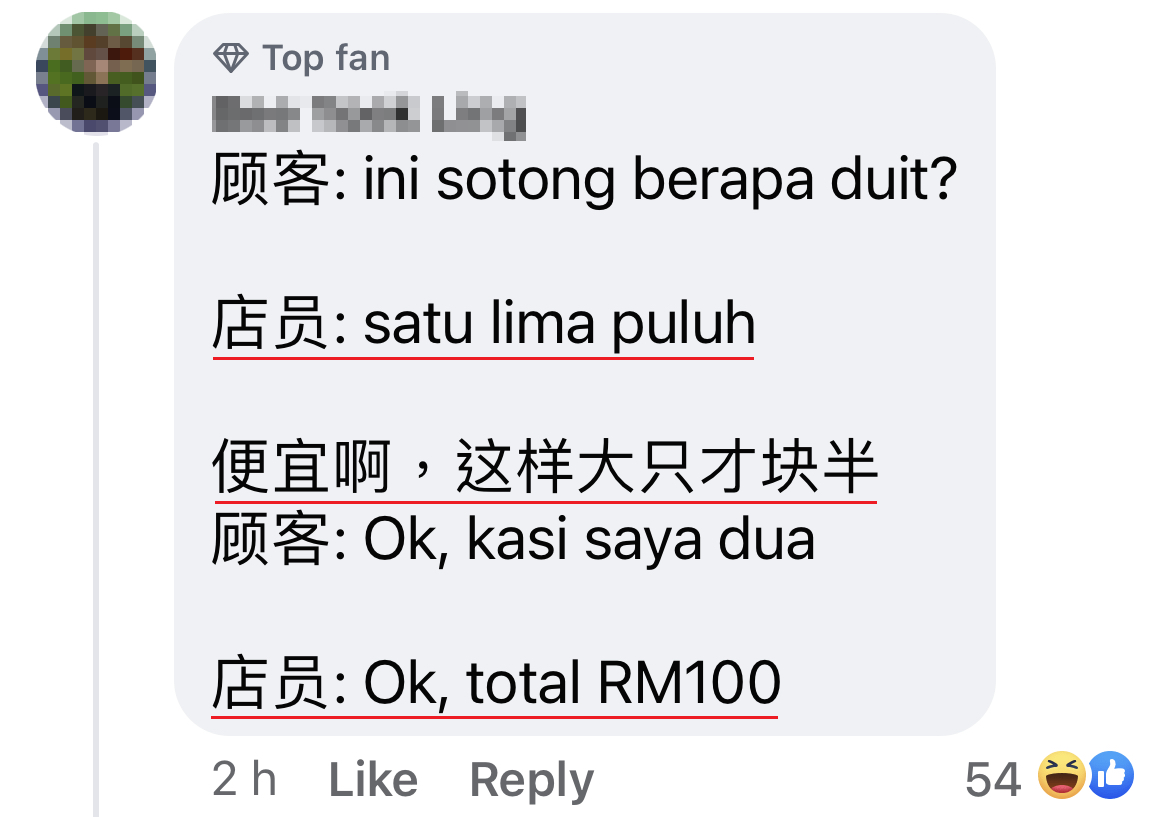Click the underlined "satu lima puluh" text
This screenshot has height=817, width=1170.
[x=560, y=325]
